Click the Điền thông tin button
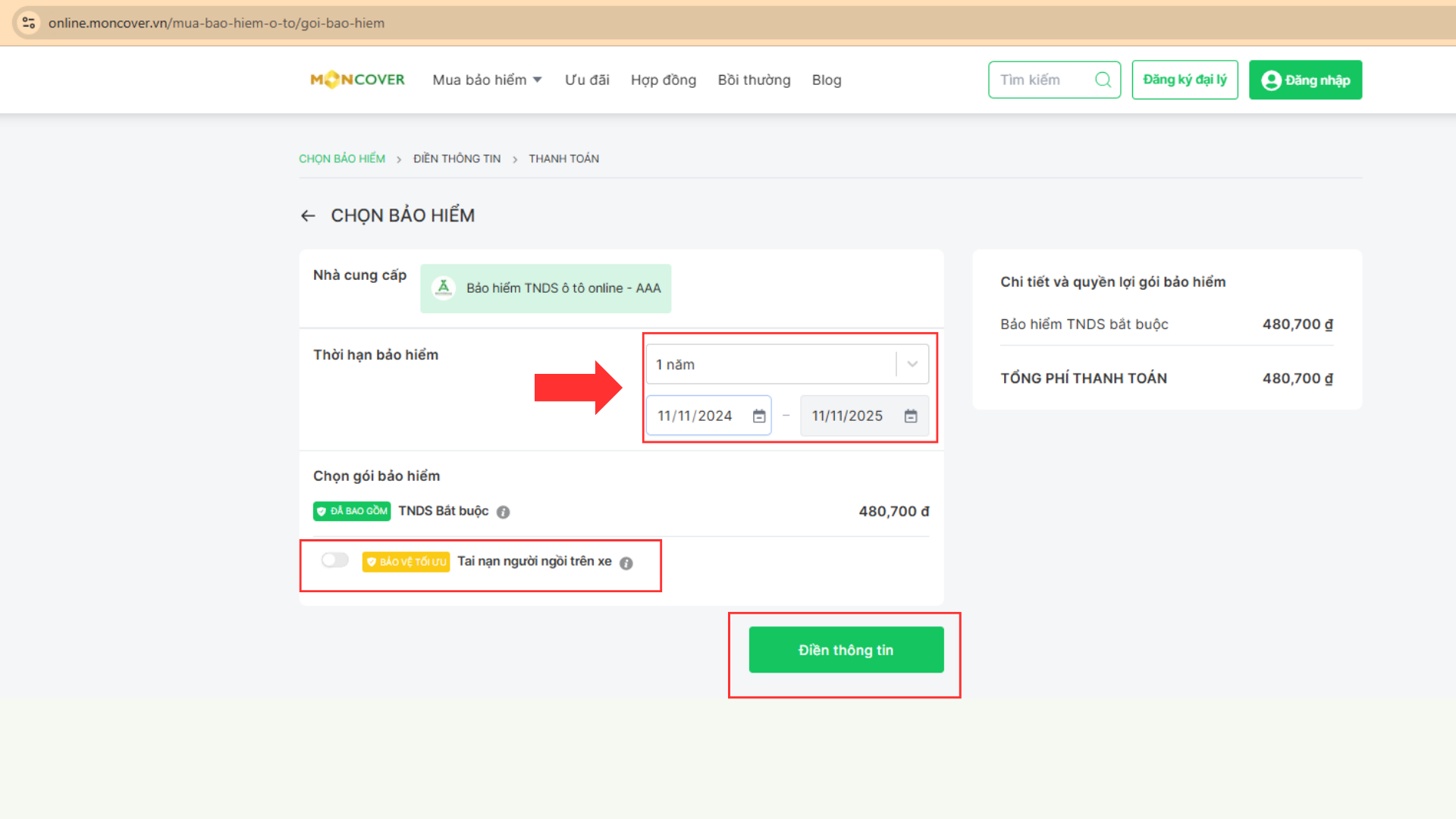 tap(846, 650)
